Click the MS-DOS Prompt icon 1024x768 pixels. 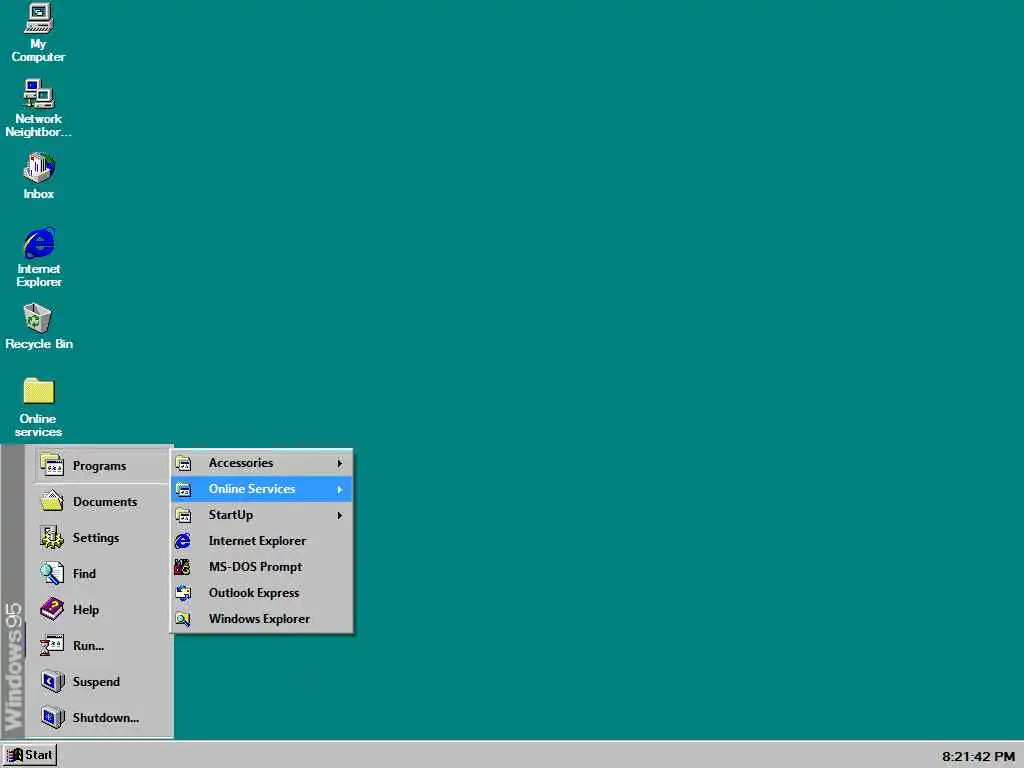pos(183,567)
